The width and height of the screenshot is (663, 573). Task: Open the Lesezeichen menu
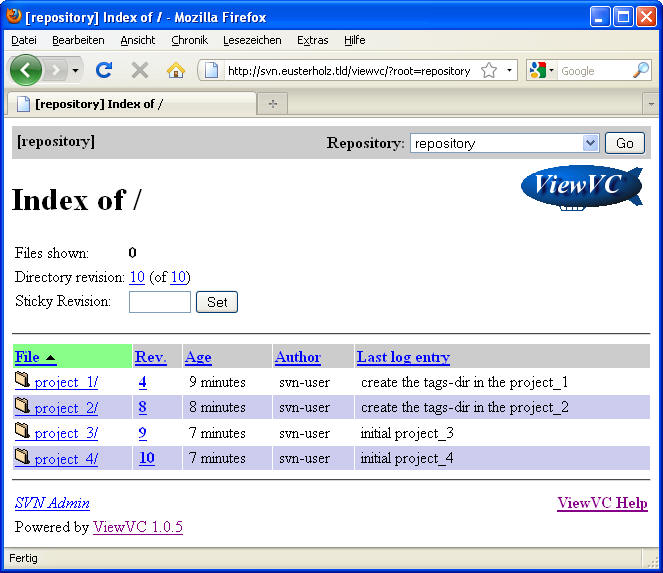pyautogui.click(x=251, y=40)
